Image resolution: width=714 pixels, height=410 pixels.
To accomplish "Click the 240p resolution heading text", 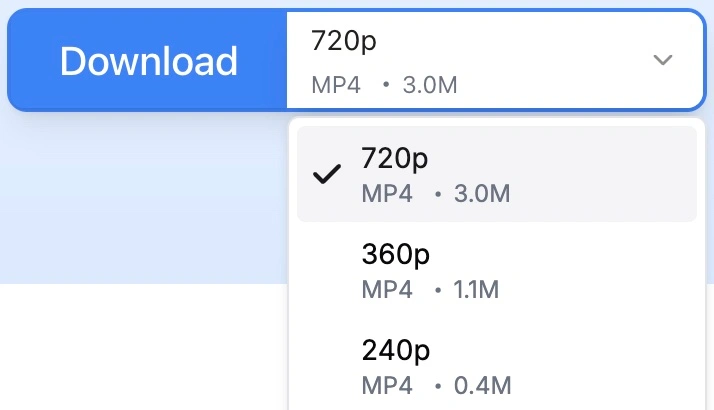I will coord(395,351).
